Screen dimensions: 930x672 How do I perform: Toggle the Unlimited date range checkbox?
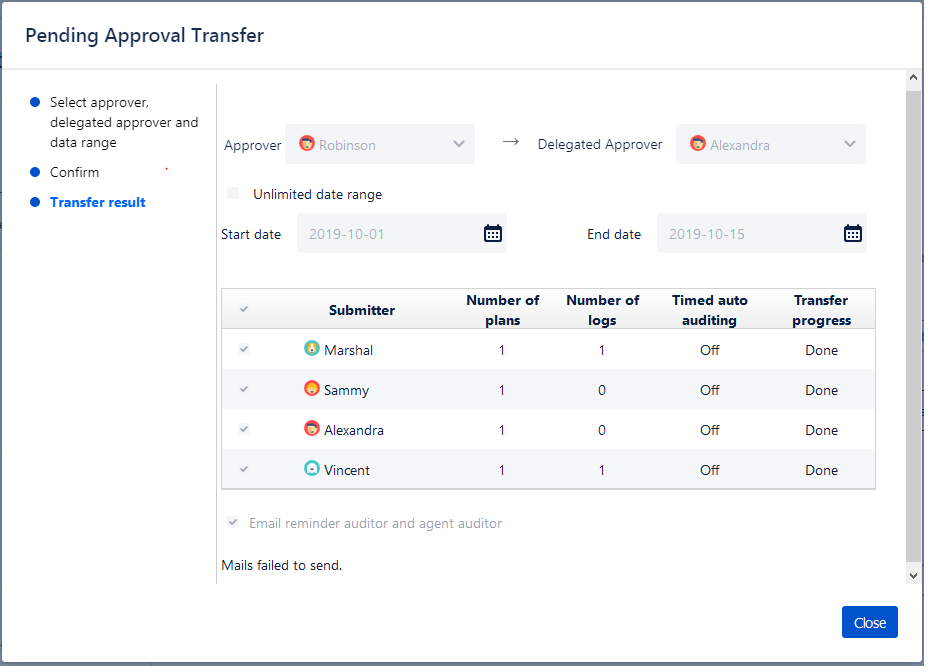(x=233, y=194)
